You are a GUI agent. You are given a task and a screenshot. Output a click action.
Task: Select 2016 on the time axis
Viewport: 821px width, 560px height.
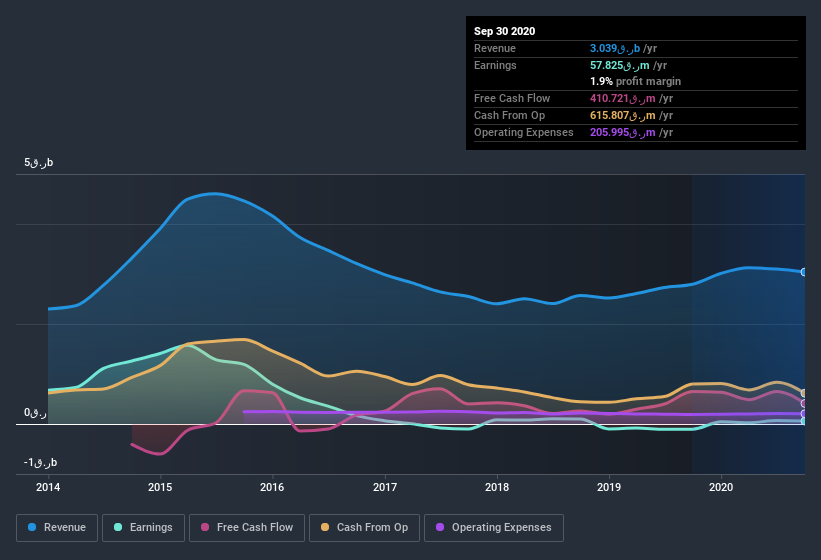pos(272,488)
